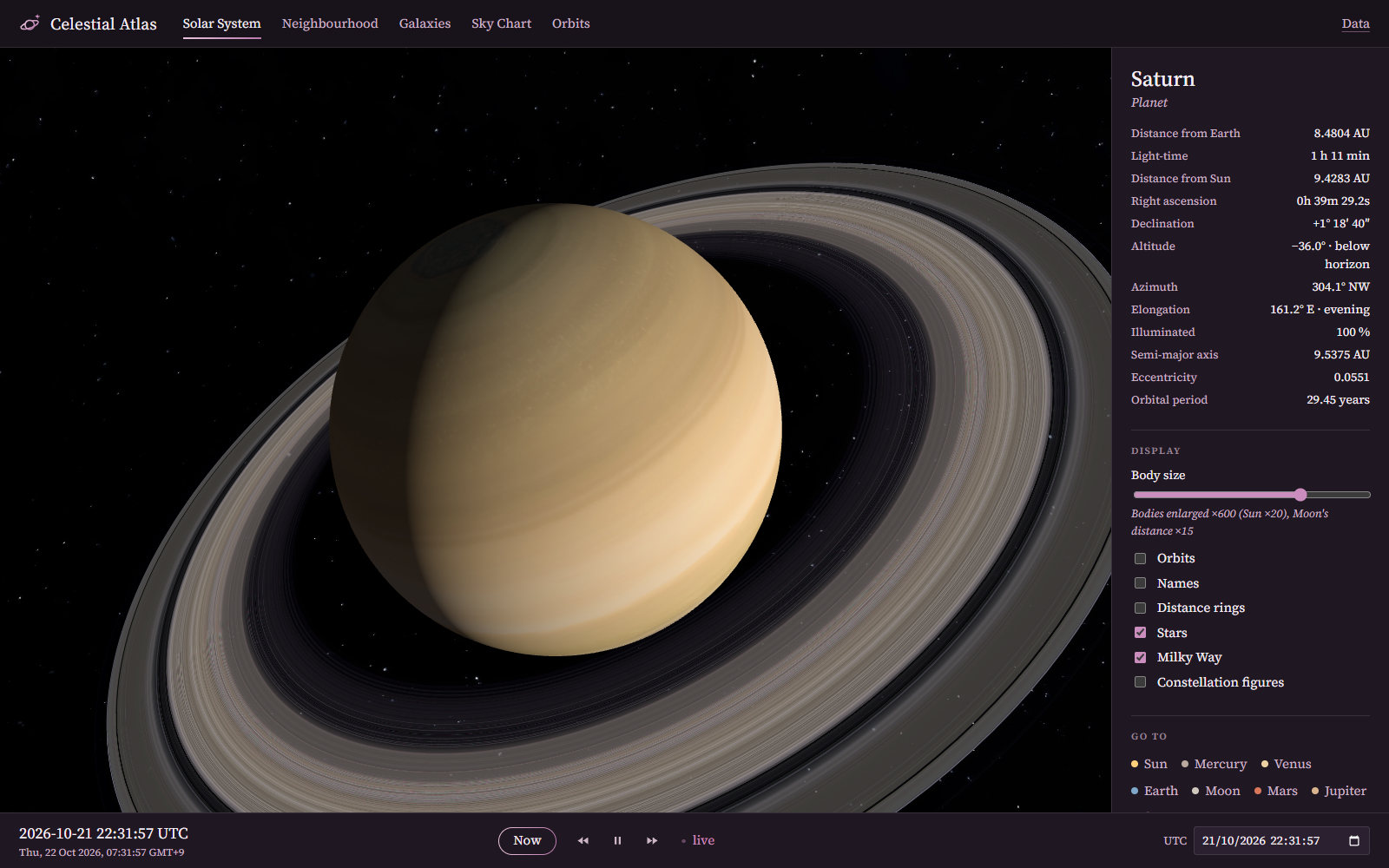Click the Right ascension value 0h 39m 29.2s

click(x=1333, y=201)
